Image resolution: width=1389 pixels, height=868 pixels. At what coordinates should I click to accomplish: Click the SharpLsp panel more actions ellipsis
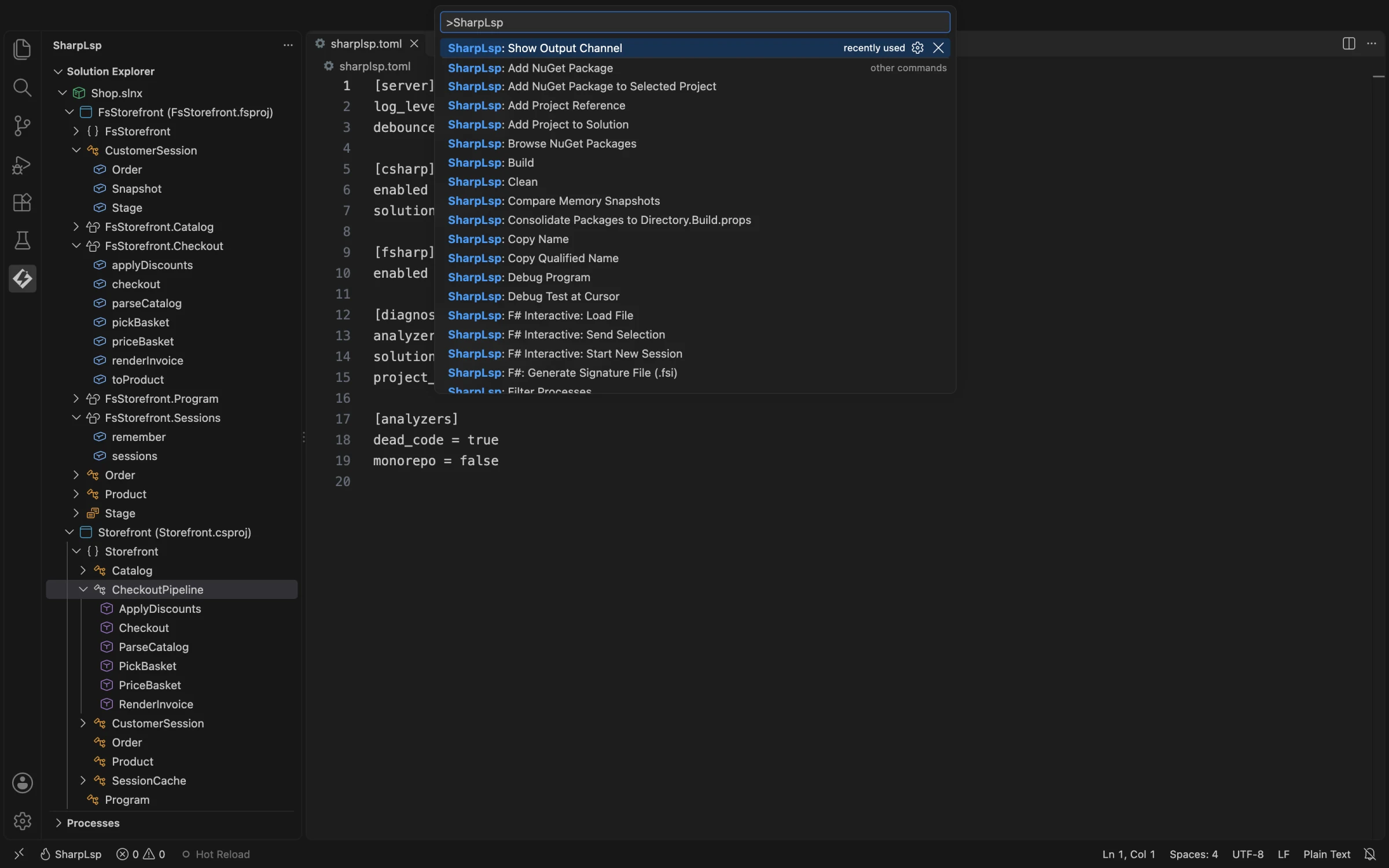(x=288, y=45)
